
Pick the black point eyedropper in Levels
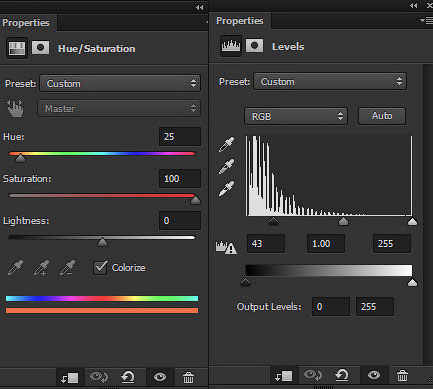[x=226, y=144]
